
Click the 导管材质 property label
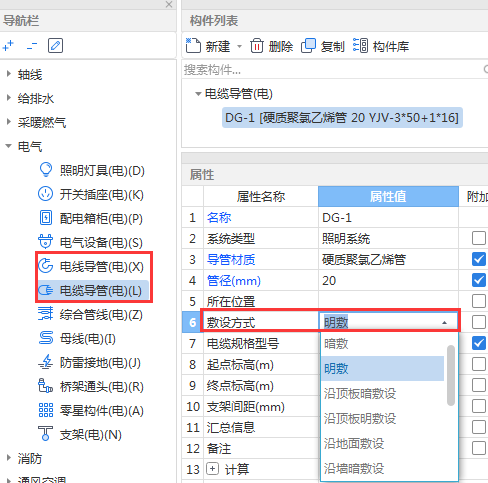click(x=231, y=259)
